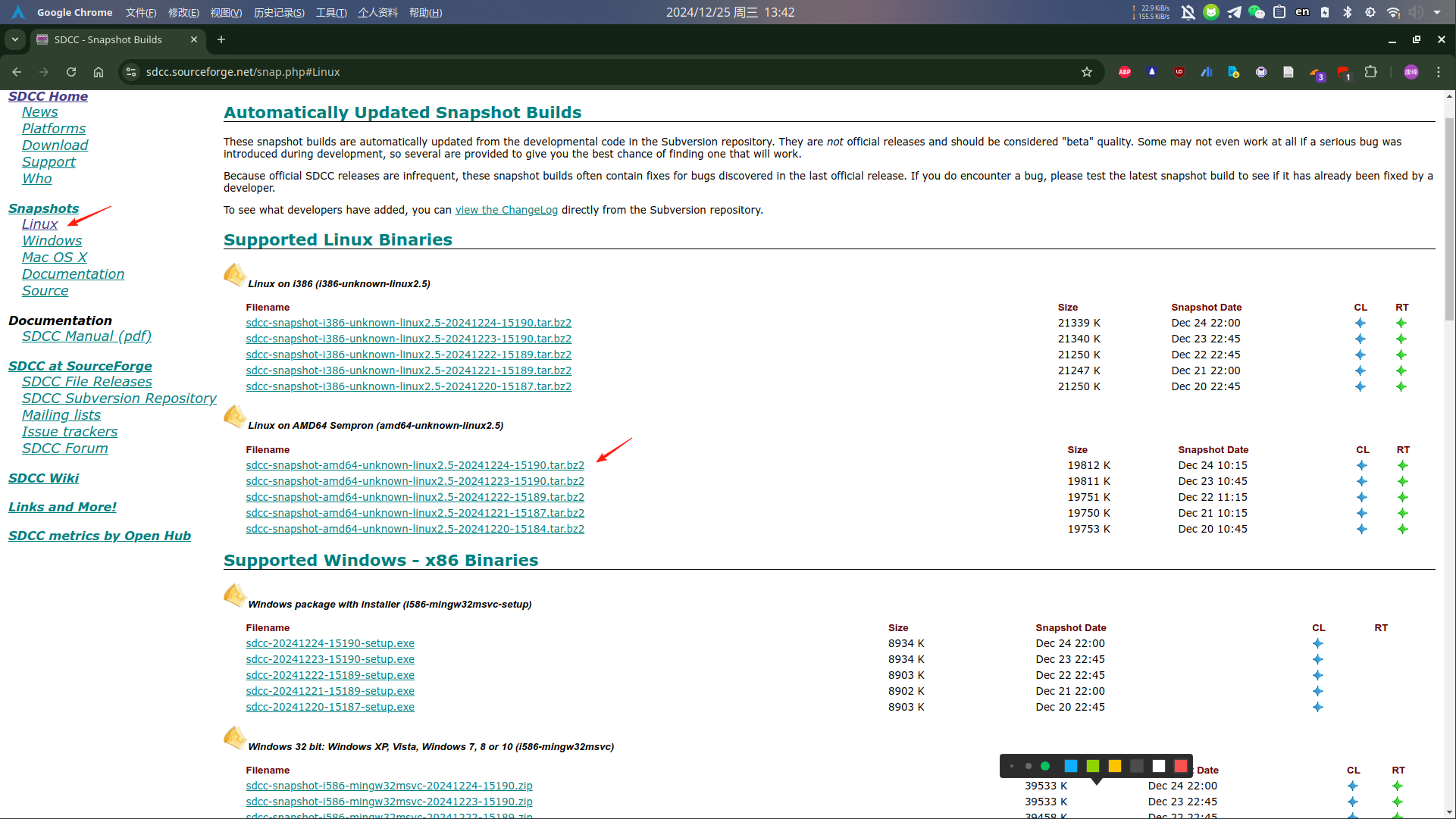1456x819 pixels.
Task: Expand the hidden system tray arrow
Action: (1437, 12)
